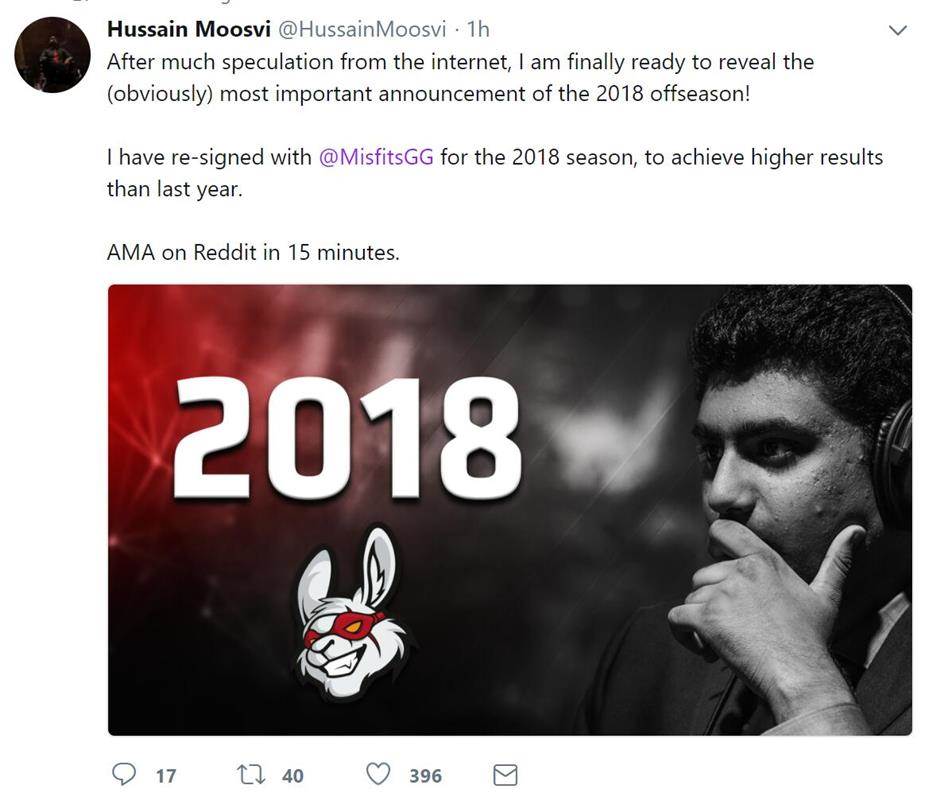Click the retweet count of 40
The height and width of the screenshot is (800, 928).
[292, 775]
